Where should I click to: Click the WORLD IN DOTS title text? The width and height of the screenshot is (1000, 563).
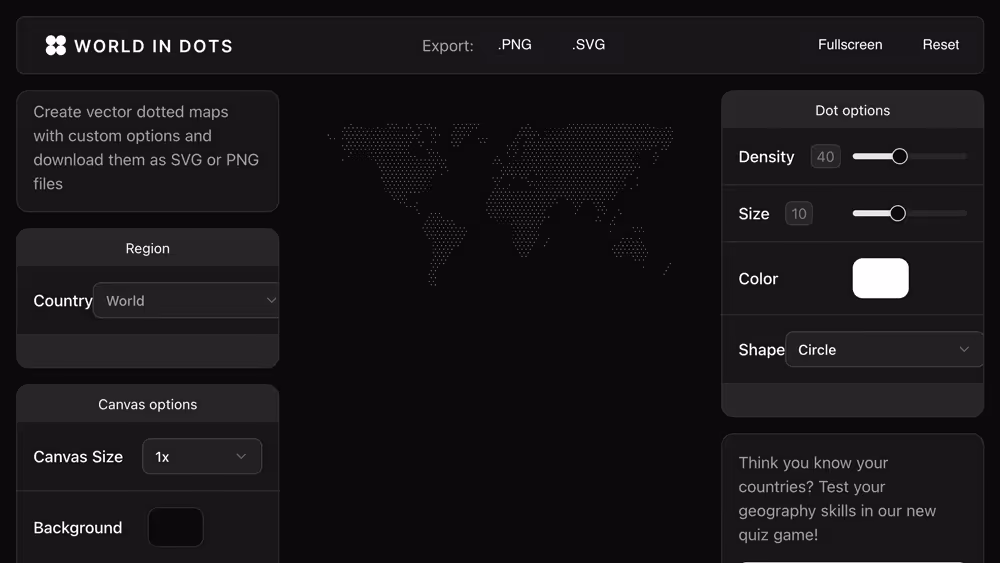(x=153, y=46)
